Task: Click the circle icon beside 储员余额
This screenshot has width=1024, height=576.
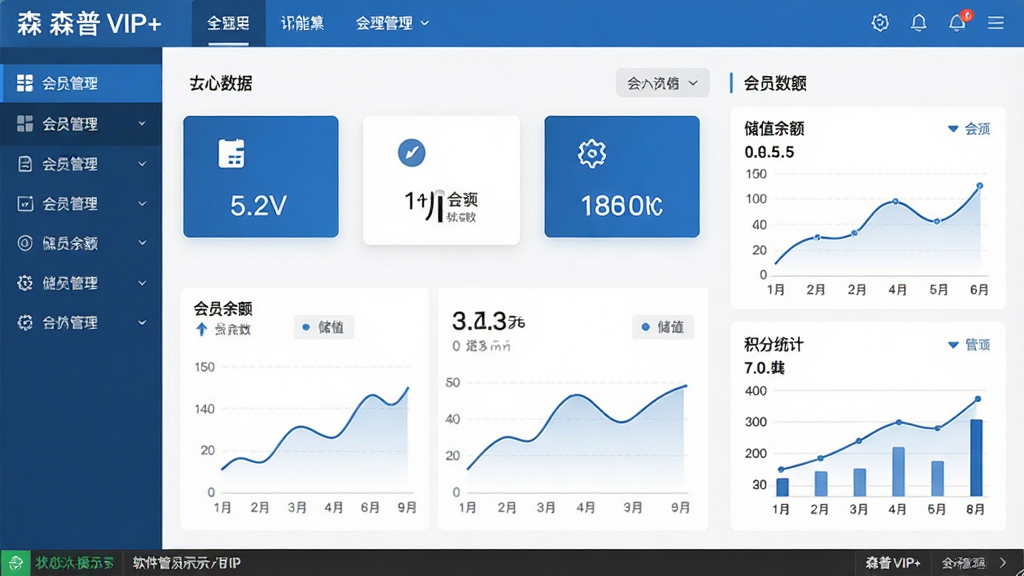Action: (25, 243)
